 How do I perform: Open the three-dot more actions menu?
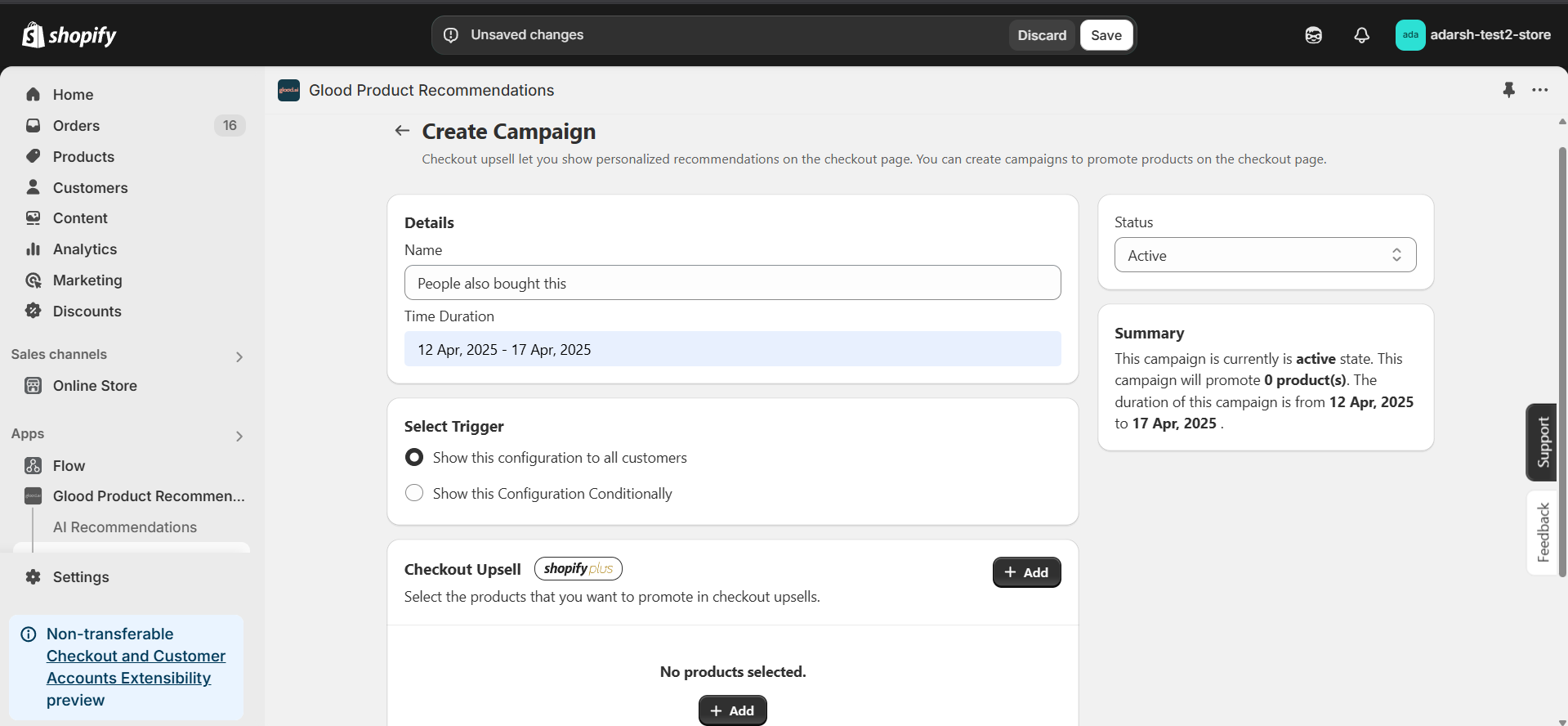pyautogui.click(x=1540, y=90)
